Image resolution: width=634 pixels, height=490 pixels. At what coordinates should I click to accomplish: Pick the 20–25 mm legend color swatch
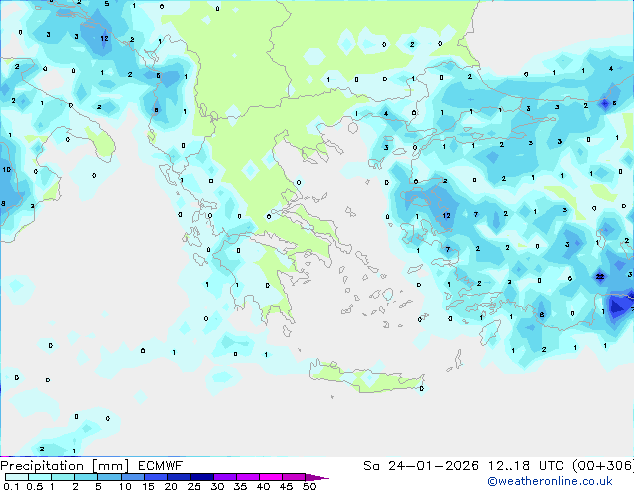pos(178,477)
